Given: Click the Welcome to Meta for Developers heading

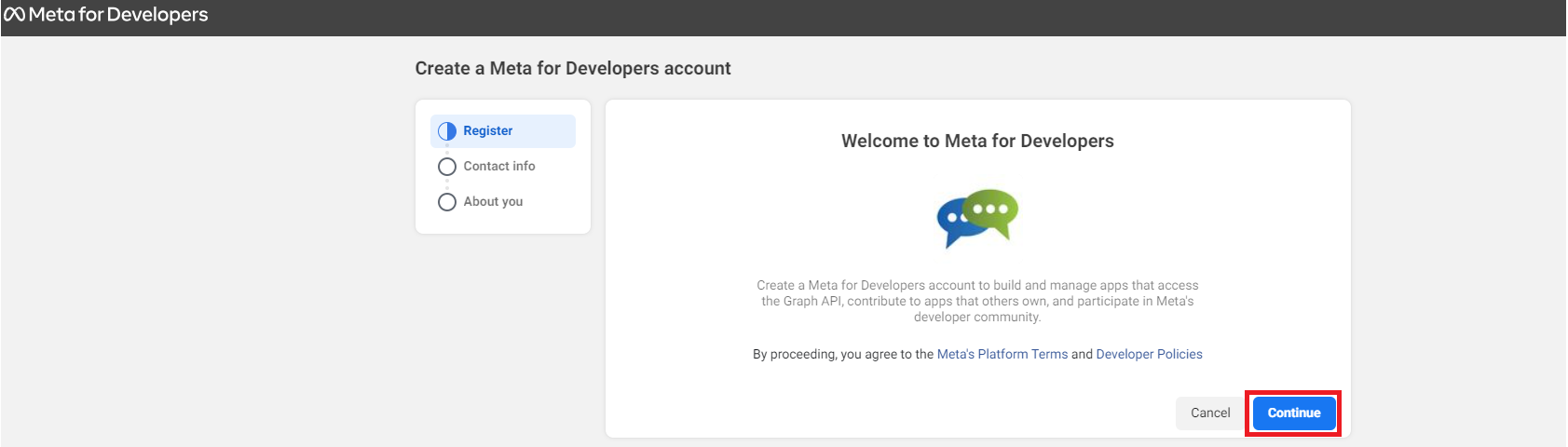Looking at the screenshot, I should pyautogui.click(x=977, y=142).
